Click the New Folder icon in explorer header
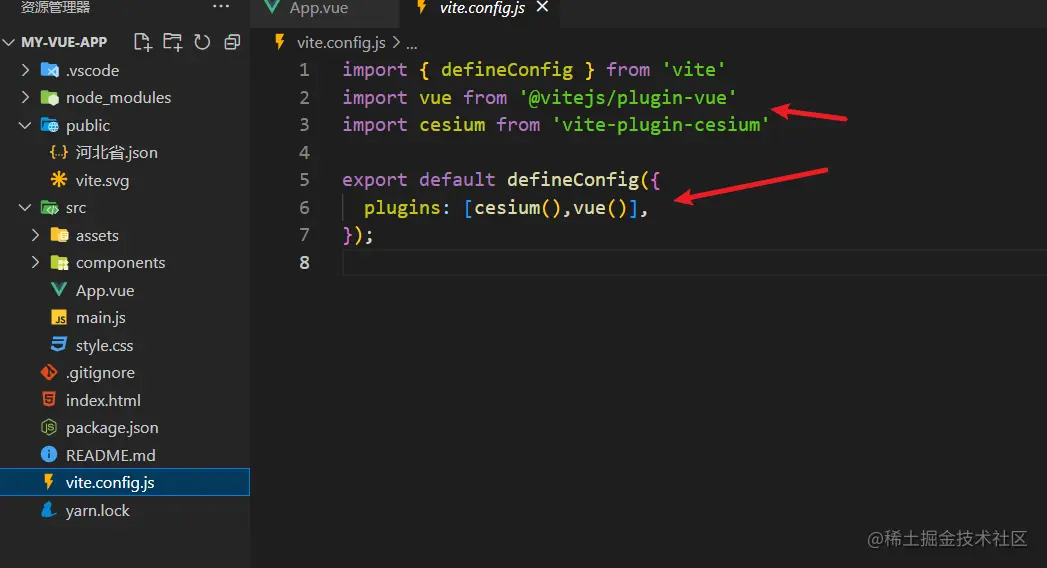This screenshot has width=1047, height=568. coord(172,42)
